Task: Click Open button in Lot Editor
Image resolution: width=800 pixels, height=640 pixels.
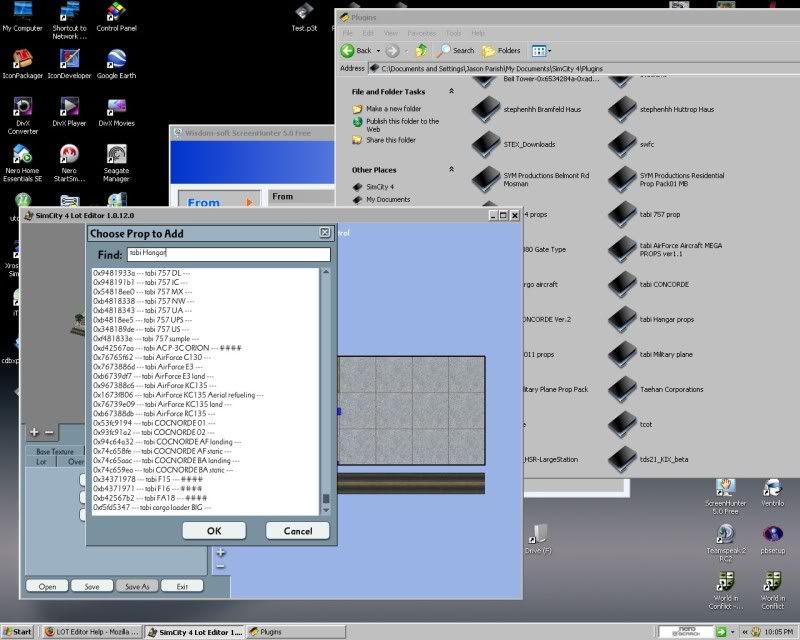Action: 47,586
